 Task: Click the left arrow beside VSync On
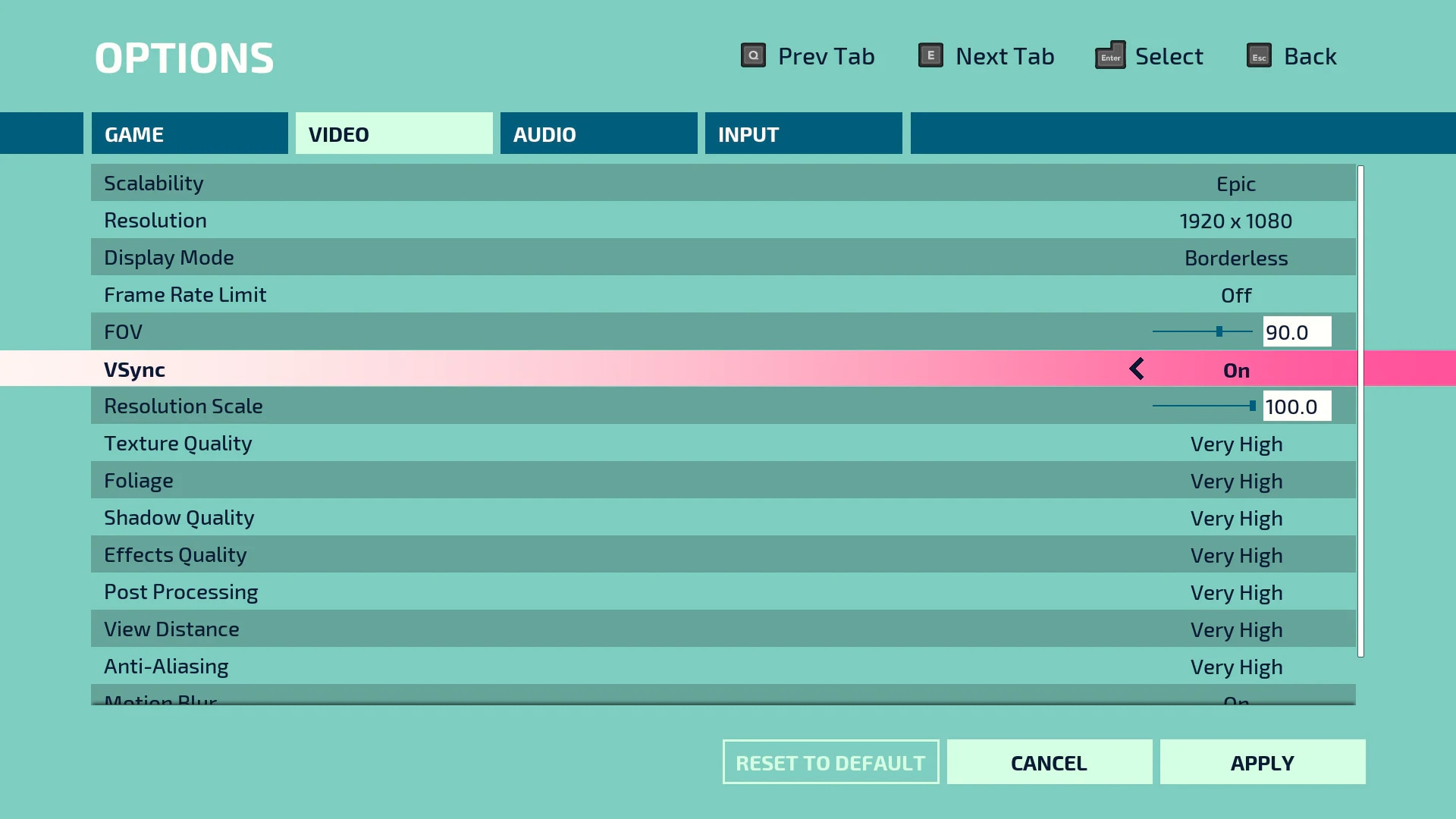pyautogui.click(x=1136, y=369)
